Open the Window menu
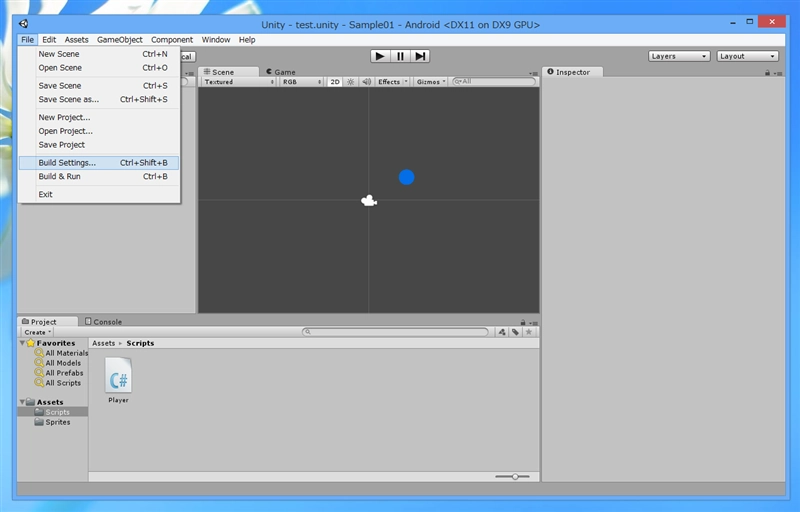This screenshot has height=512, width=800. [216, 40]
